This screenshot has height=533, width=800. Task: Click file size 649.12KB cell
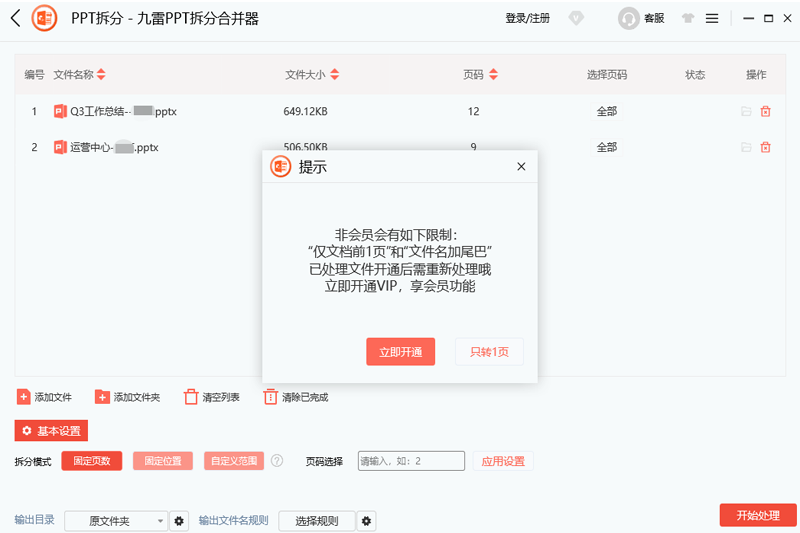click(x=305, y=111)
